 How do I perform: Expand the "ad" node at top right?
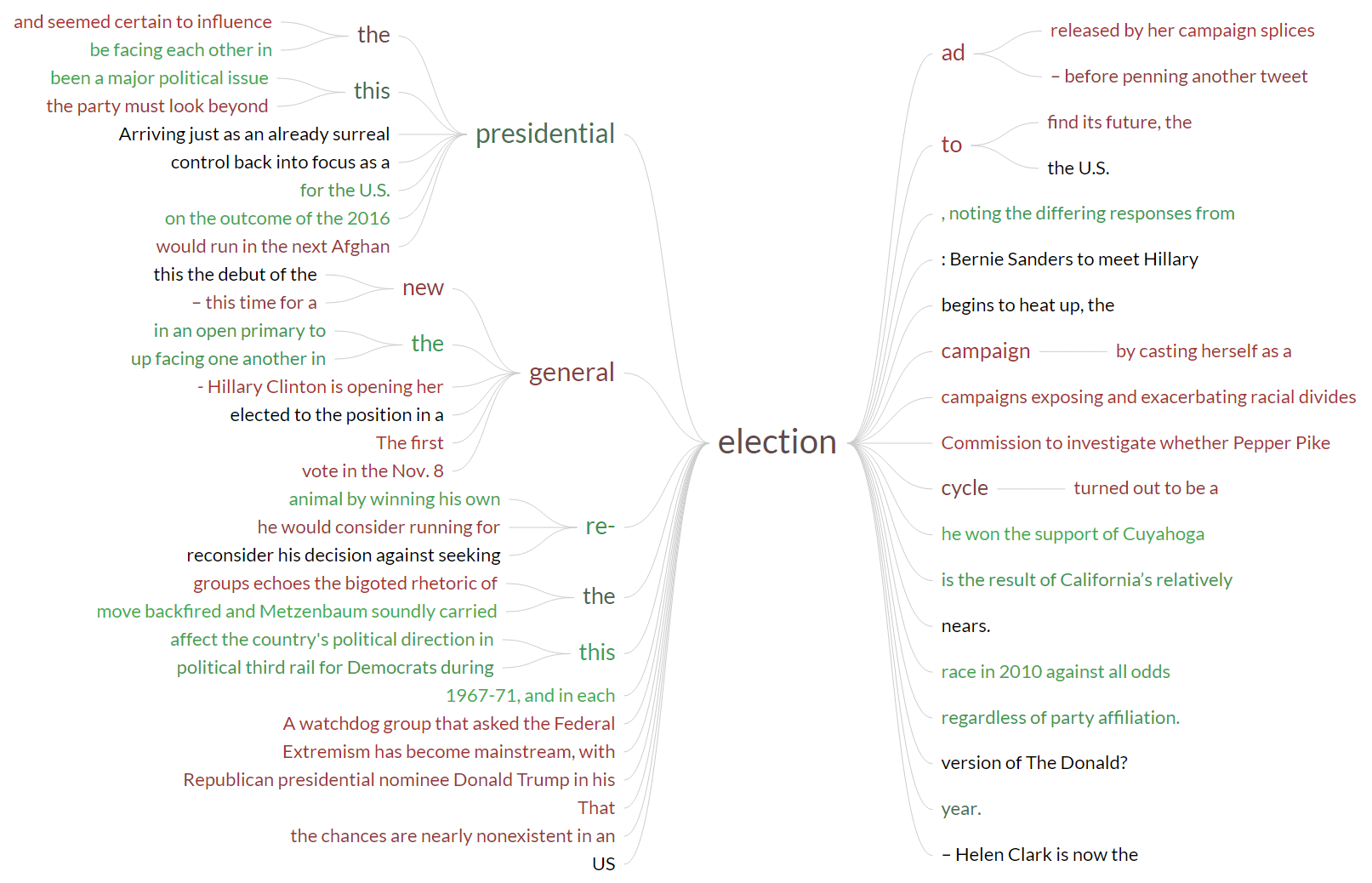point(953,54)
